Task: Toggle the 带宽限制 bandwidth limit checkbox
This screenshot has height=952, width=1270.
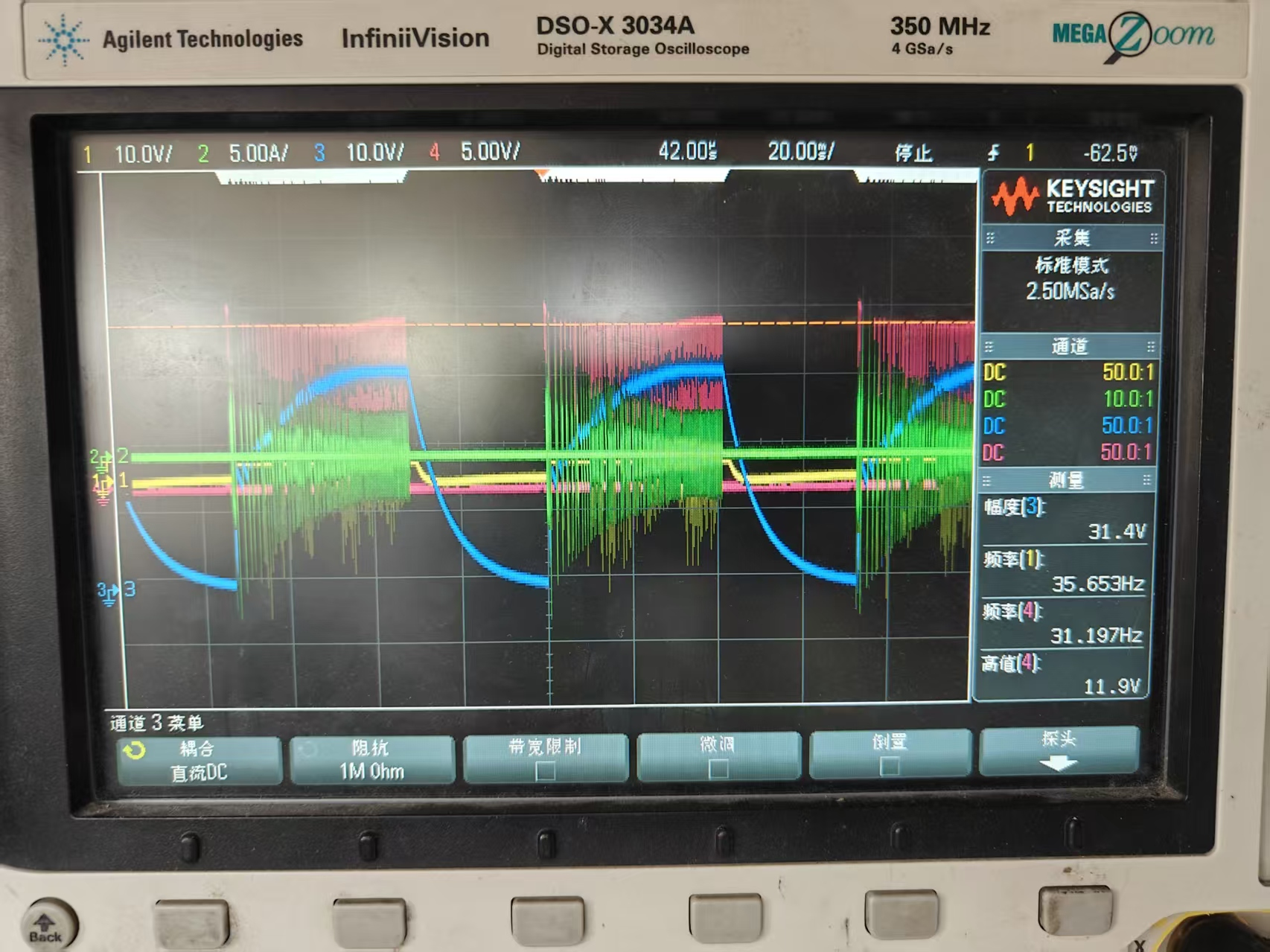Action: [545, 770]
